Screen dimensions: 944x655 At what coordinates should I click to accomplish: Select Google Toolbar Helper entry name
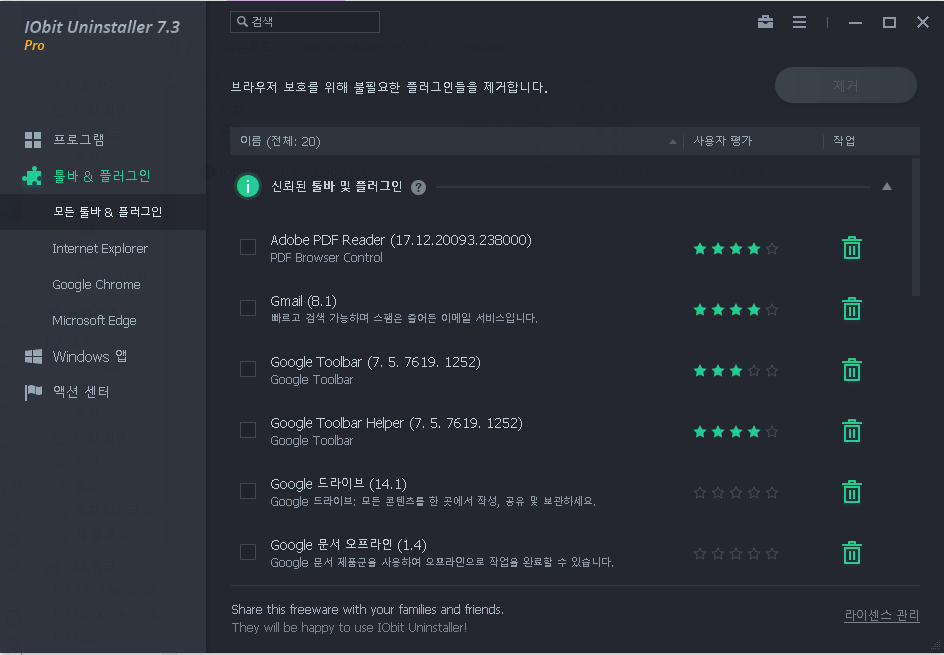click(x=396, y=423)
